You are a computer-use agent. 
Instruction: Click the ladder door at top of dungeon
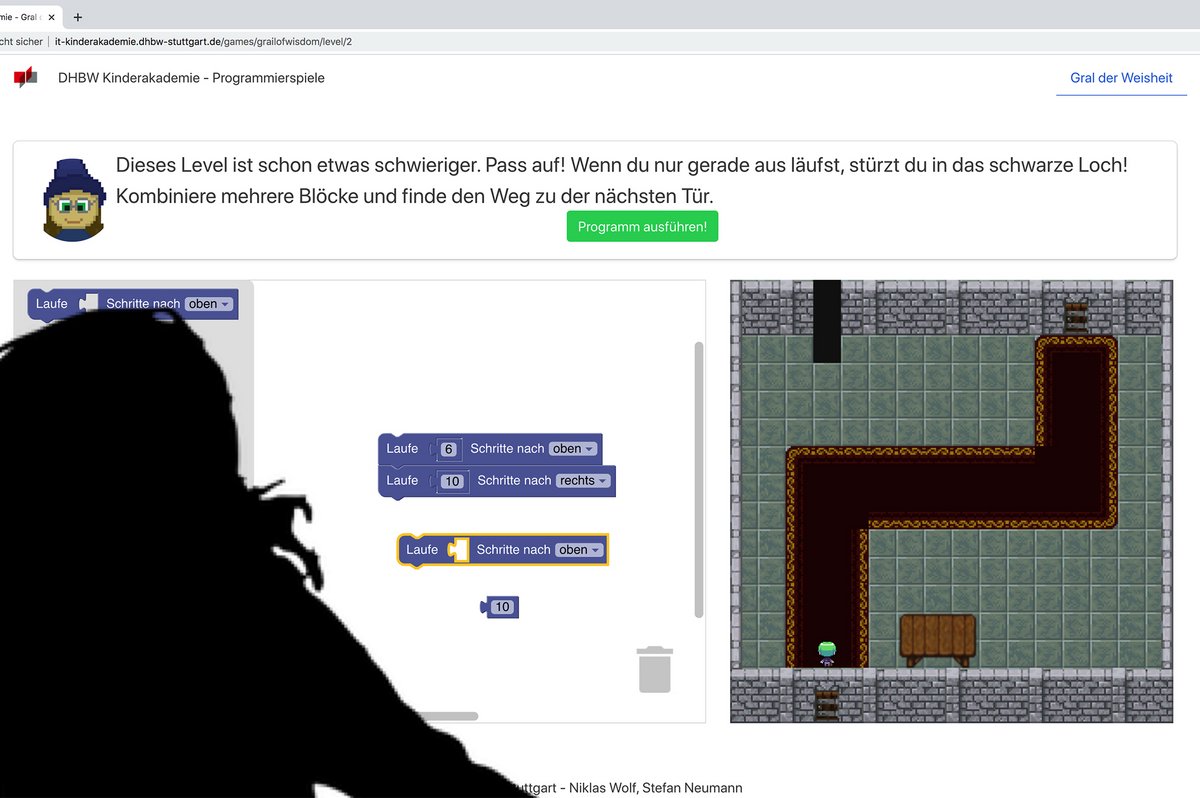pyautogui.click(x=1076, y=316)
